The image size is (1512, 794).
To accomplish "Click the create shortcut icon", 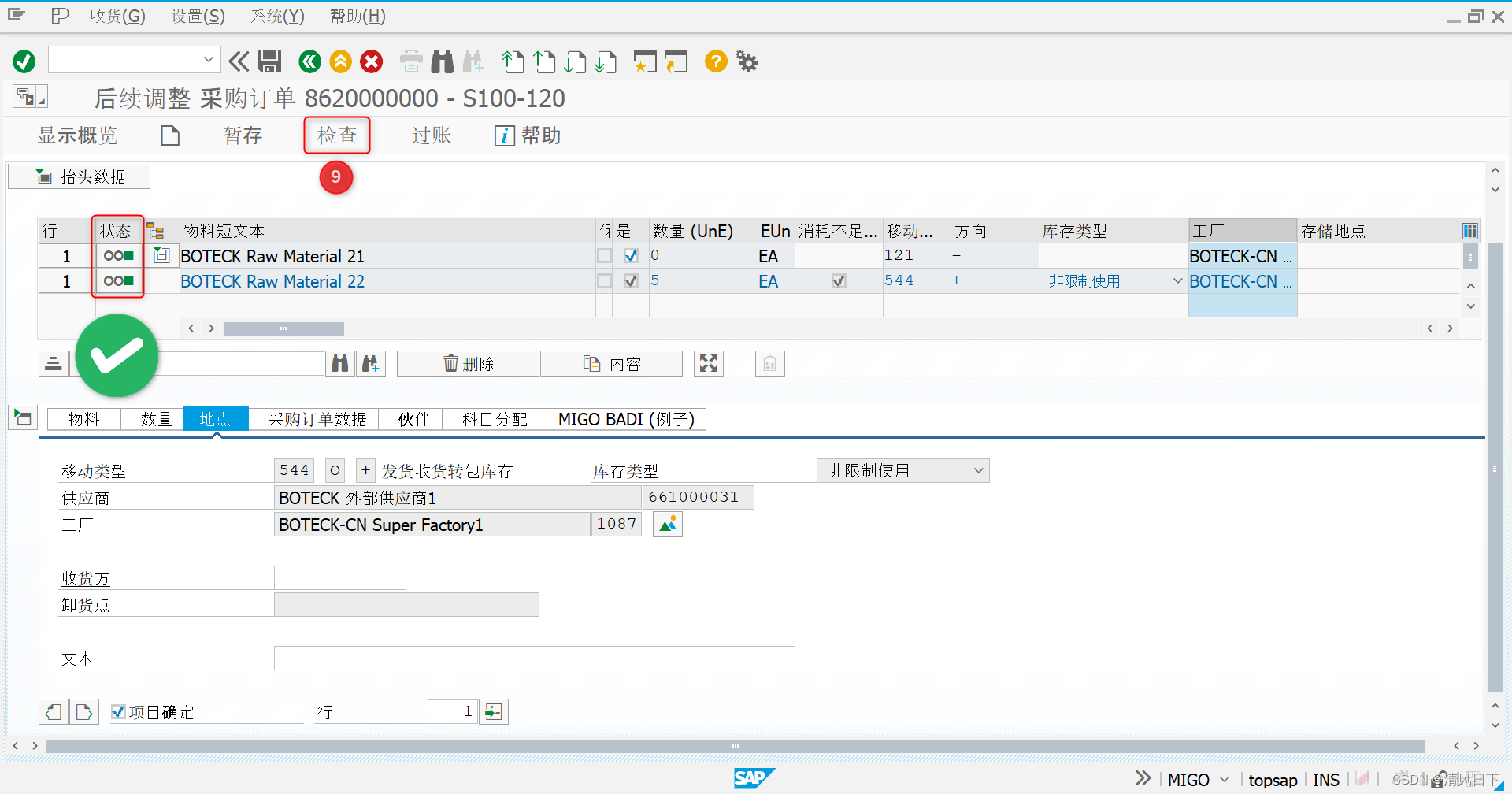I will point(676,61).
